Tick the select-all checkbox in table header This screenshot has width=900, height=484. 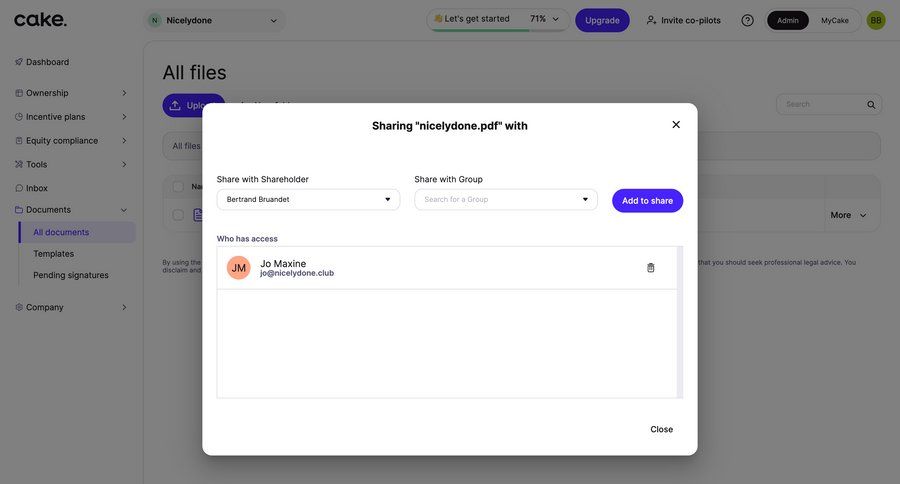pyautogui.click(x=178, y=186)
